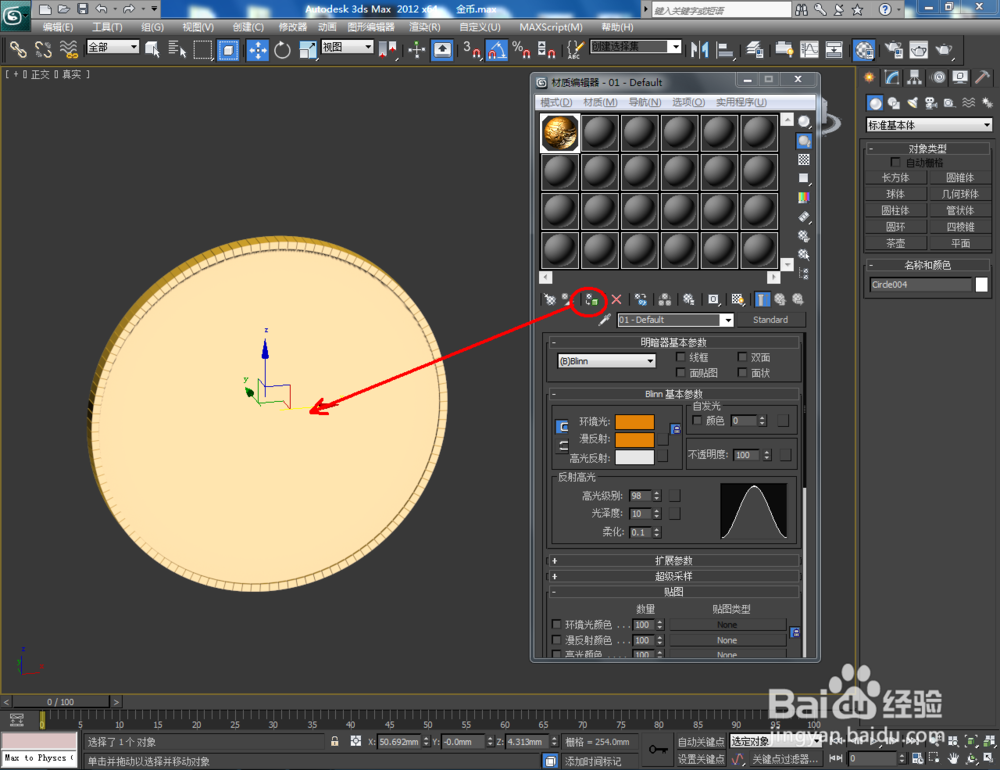Click the selection lock padlock icon
Viewport: 1000px width, 770px height.
(334, 741)
